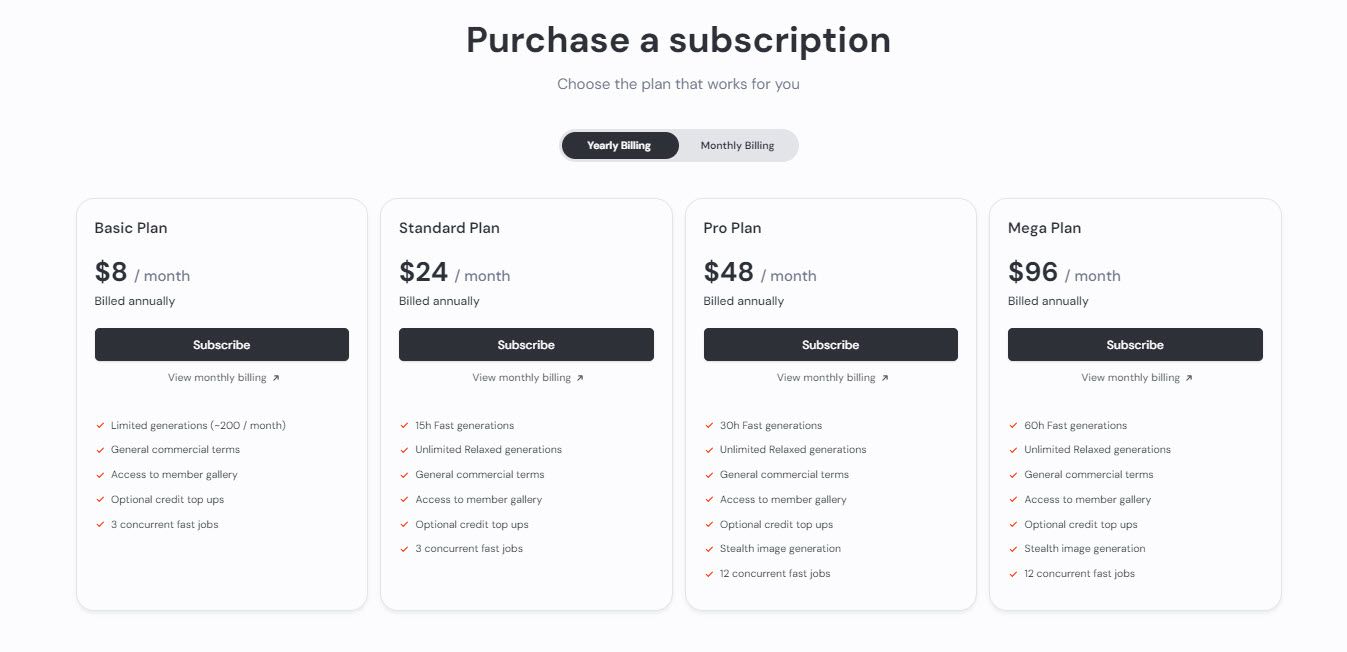Switch to Yearly Billing toggle option
Screen dimensions: 1347x652
click(619, 146)
